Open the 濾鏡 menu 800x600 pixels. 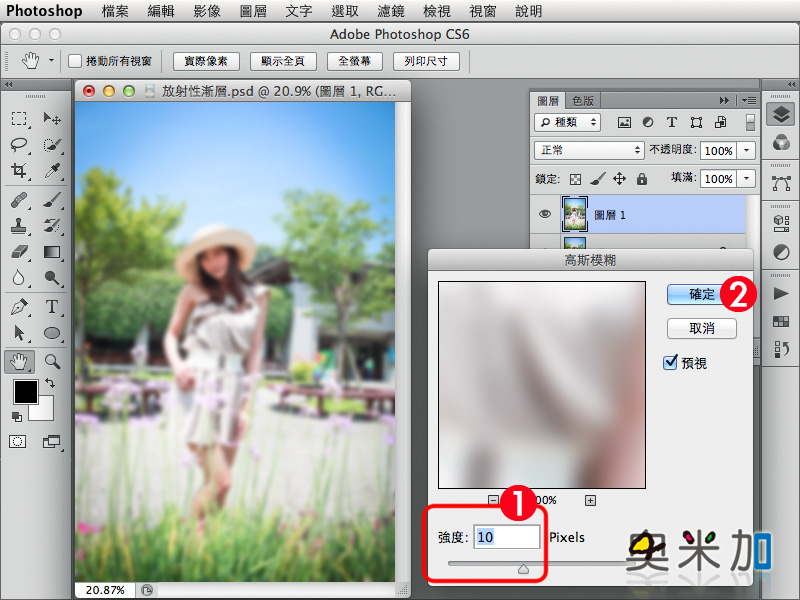click(x=391, y=11)
